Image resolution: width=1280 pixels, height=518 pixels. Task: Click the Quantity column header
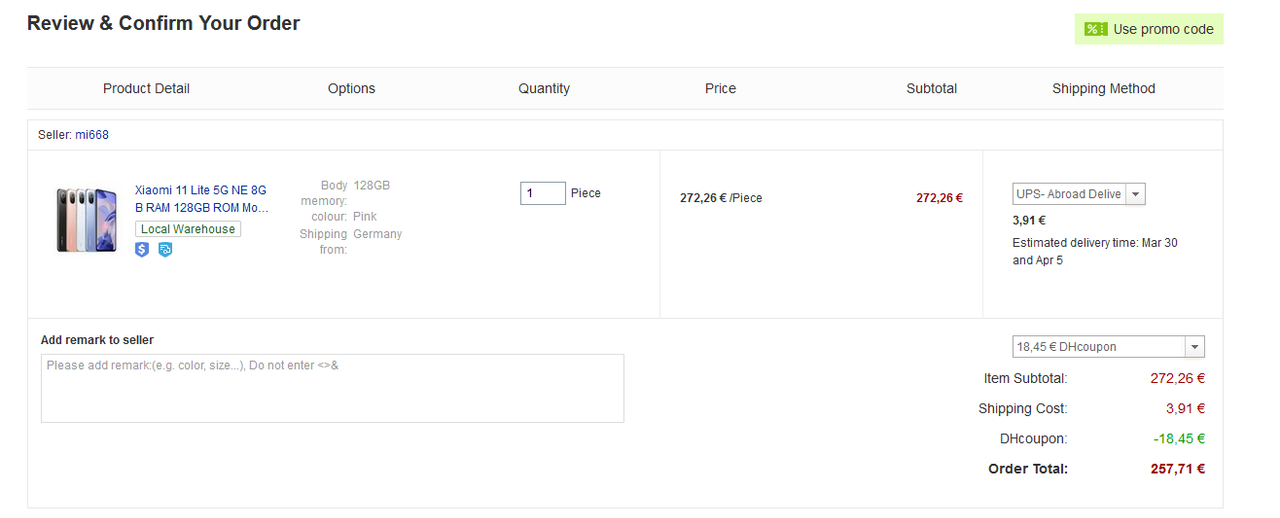pyautogui.click(x=544, y=89)
